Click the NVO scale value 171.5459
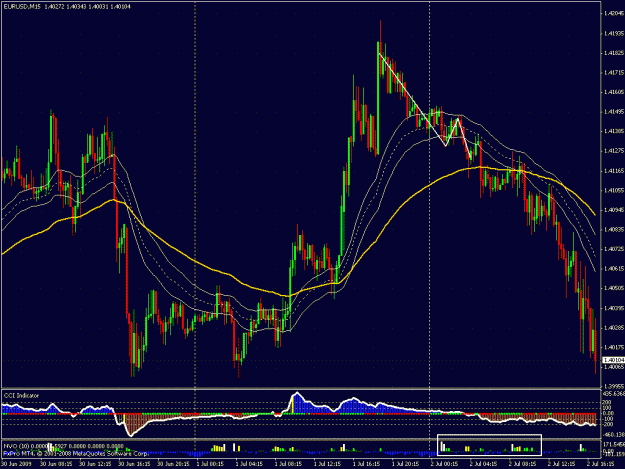This screenshot has width=625, height=469. coord(614,444)
